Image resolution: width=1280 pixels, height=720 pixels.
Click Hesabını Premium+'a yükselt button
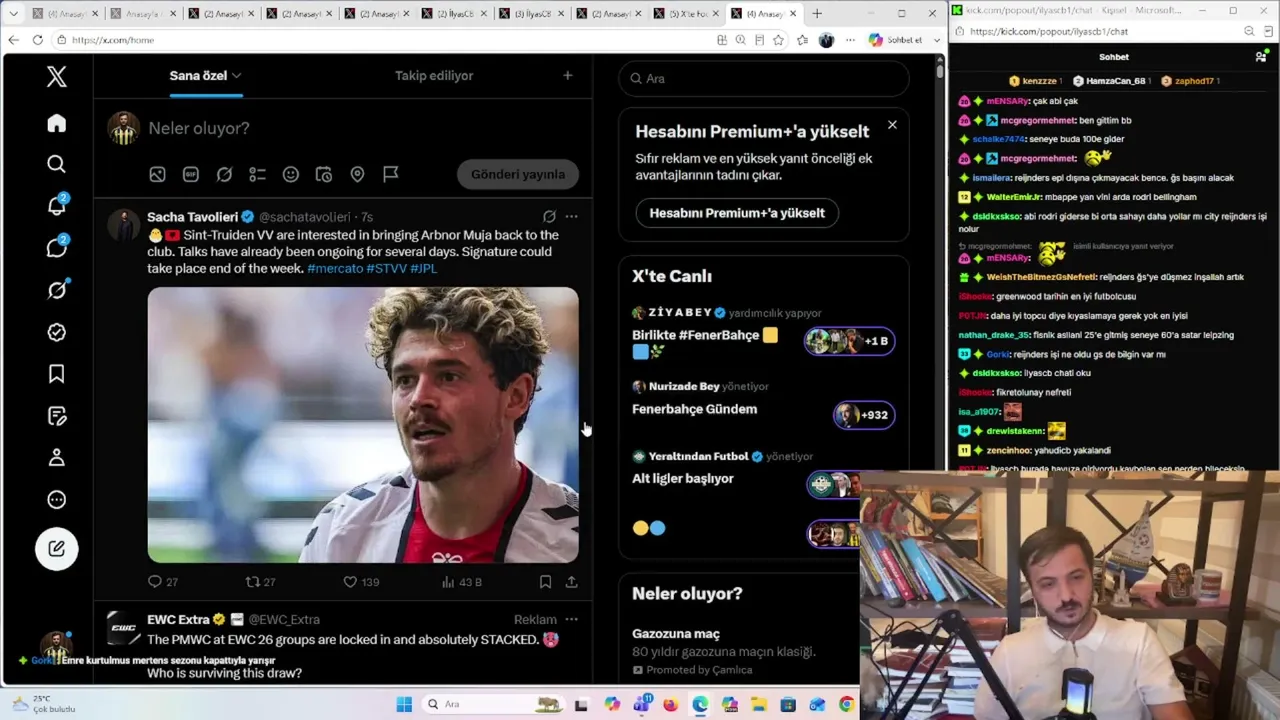(x=737, y=213)
